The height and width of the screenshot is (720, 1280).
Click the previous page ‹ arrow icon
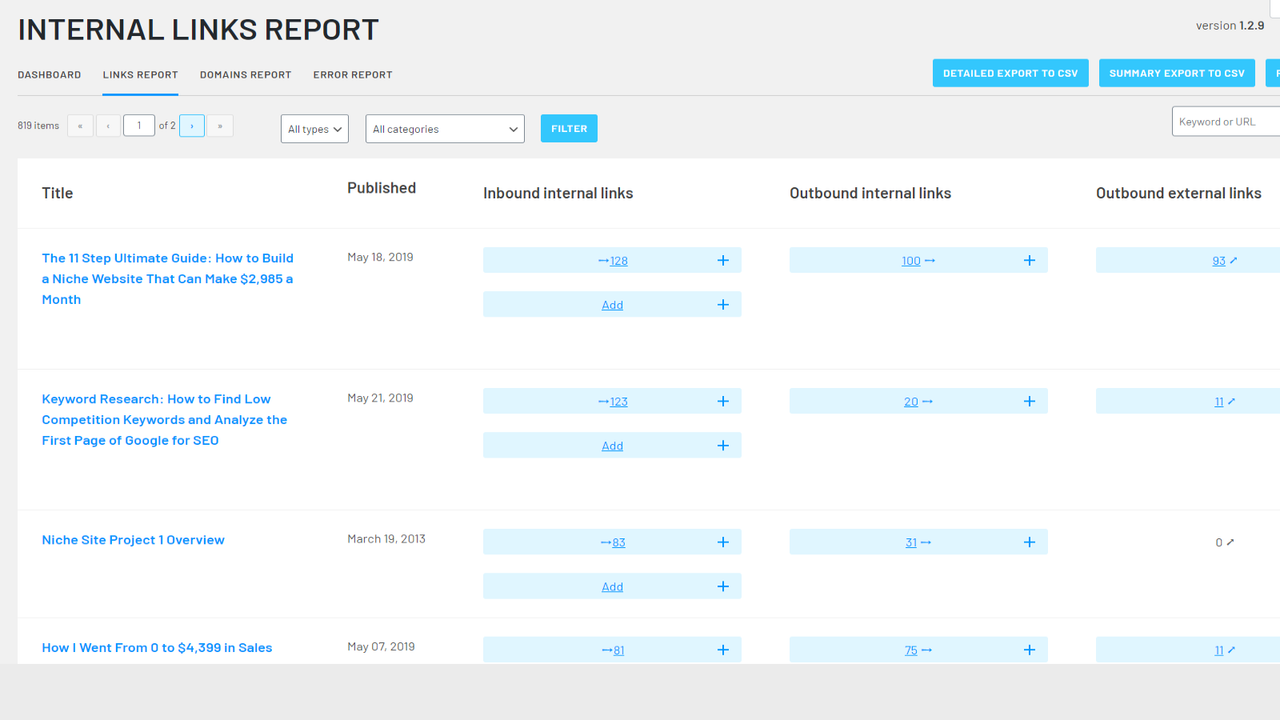click(108, 125)
